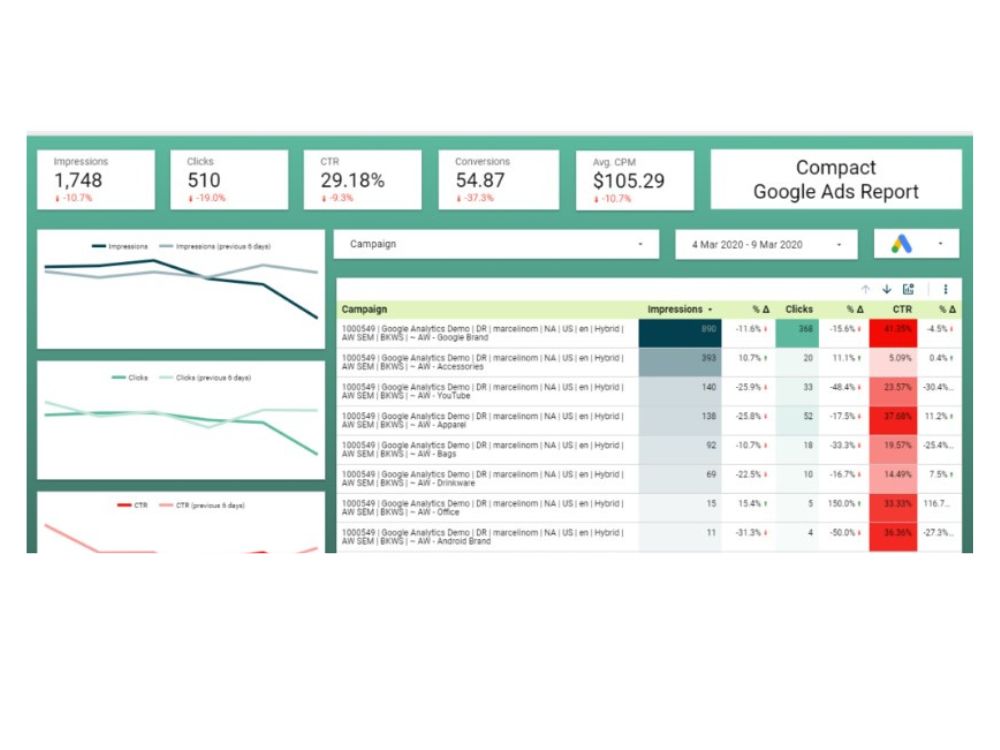
Task: Click the drill up arrow icon
Action: pos(865,290)
